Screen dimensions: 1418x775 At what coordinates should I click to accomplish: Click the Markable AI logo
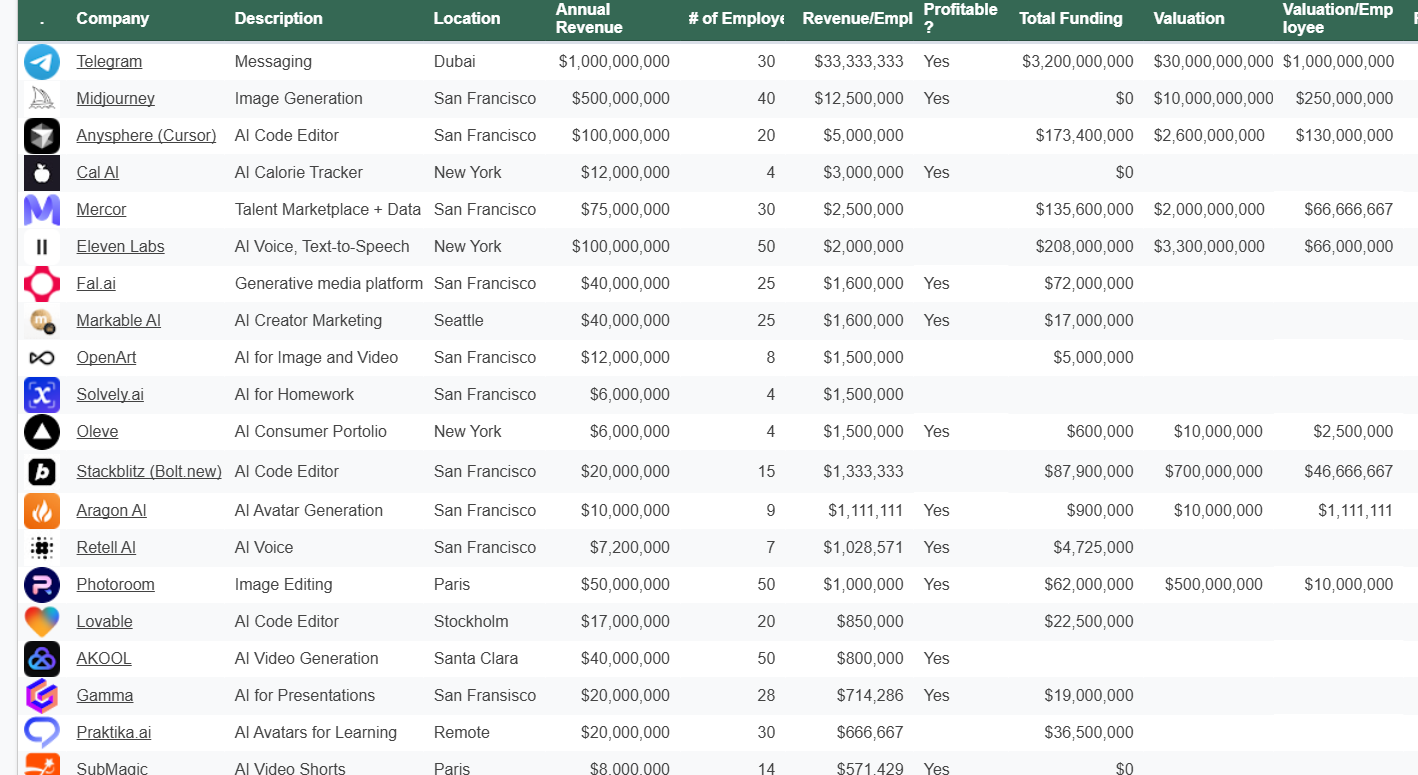(x=42, y=321)
